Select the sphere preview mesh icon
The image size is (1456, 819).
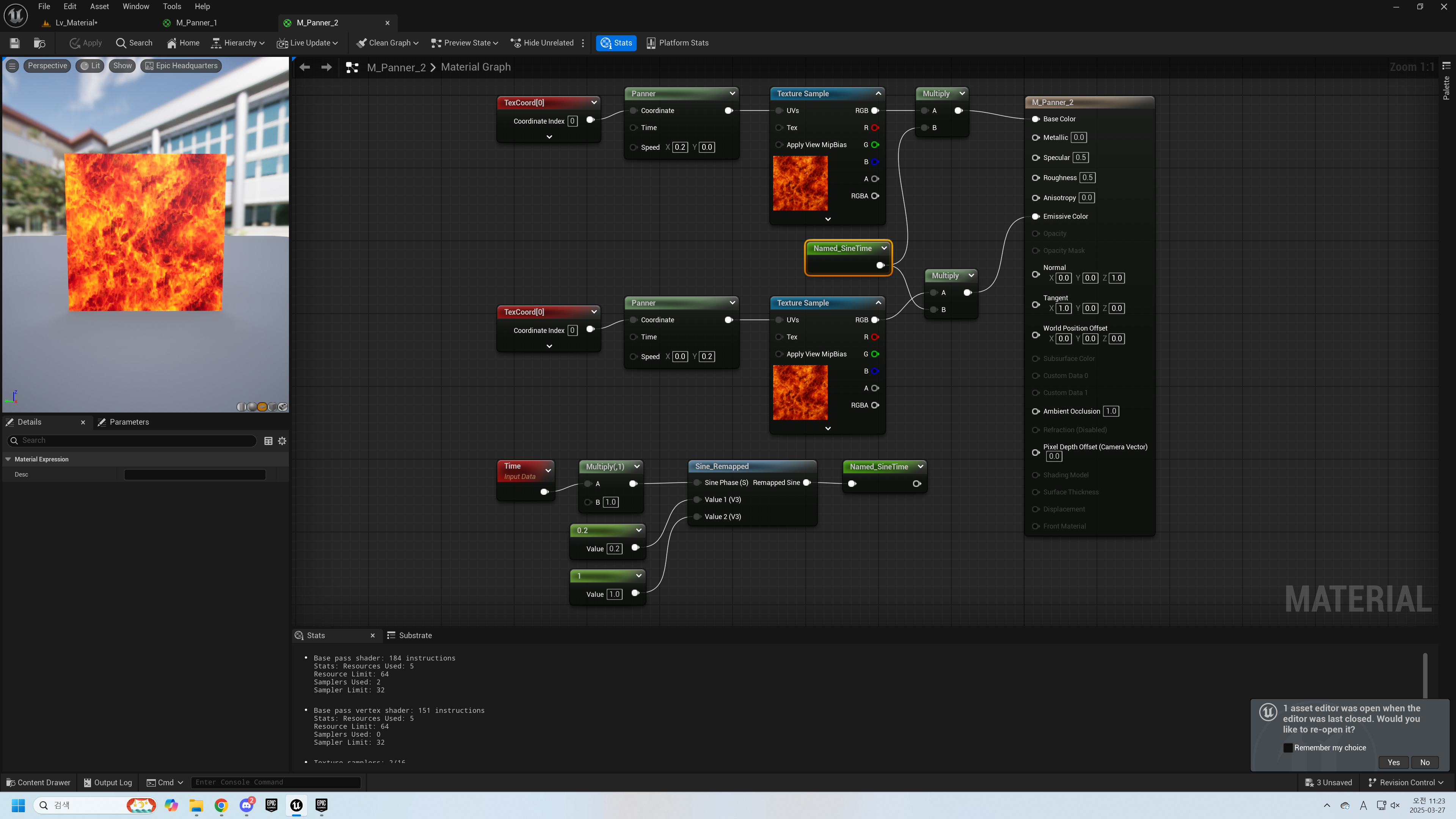coord(251,406)
